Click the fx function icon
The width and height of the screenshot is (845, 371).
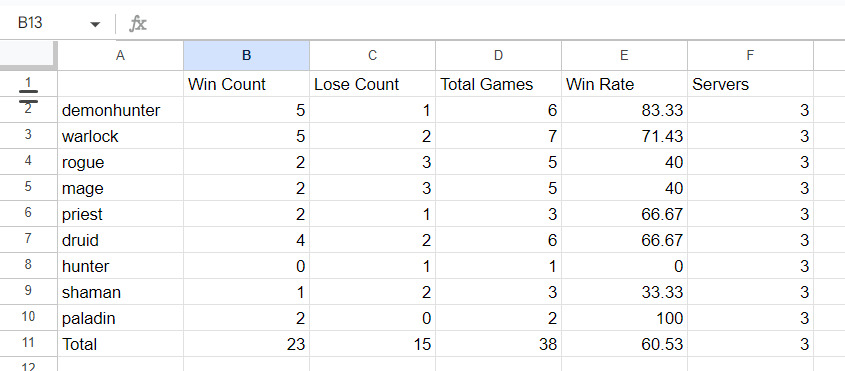(138, 24)
